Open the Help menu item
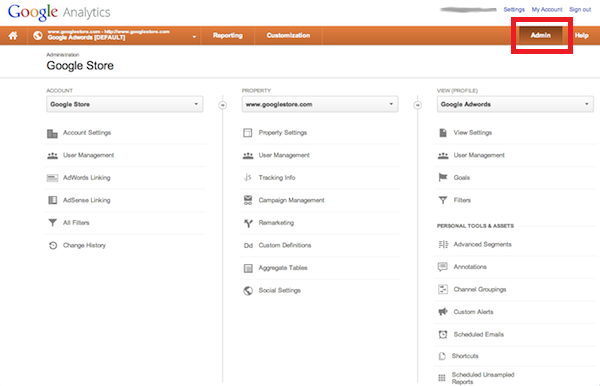The height and width of the screenshot is (386, 600). tap(581, 36)
